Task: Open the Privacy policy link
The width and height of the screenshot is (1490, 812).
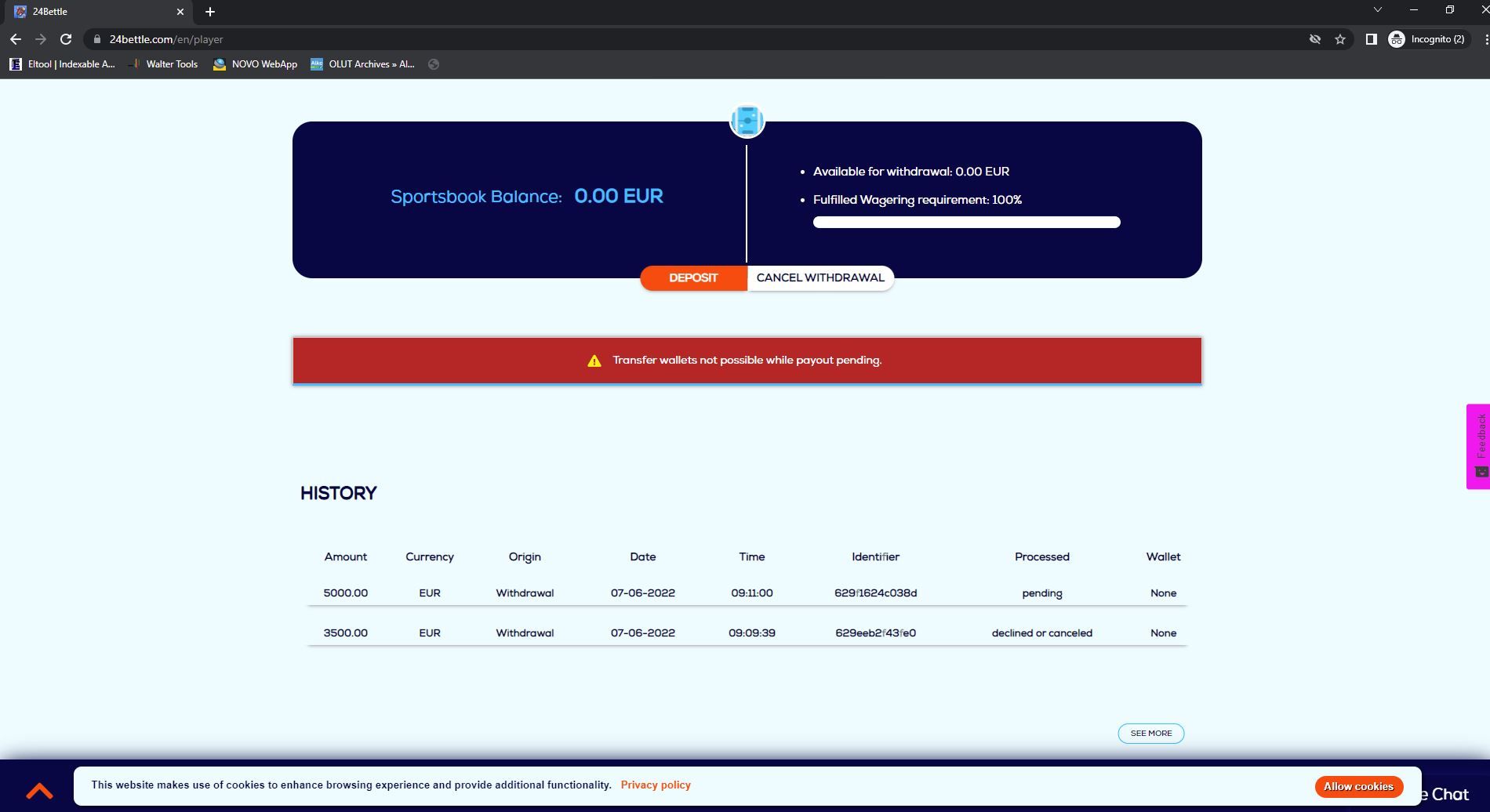Action: (656, 785)
